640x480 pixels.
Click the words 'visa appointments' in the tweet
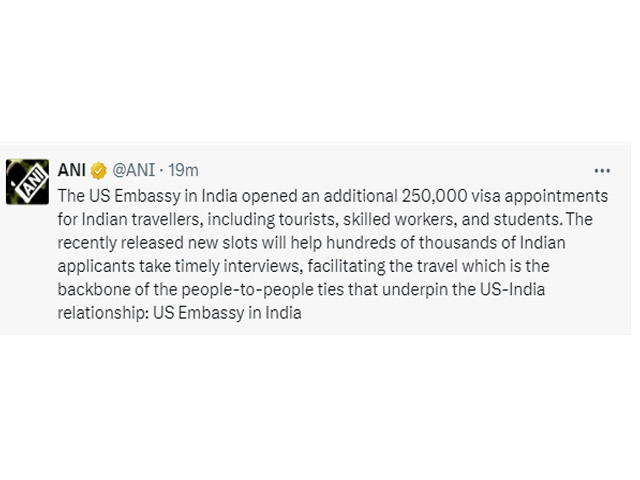click(x=540, y=197)
